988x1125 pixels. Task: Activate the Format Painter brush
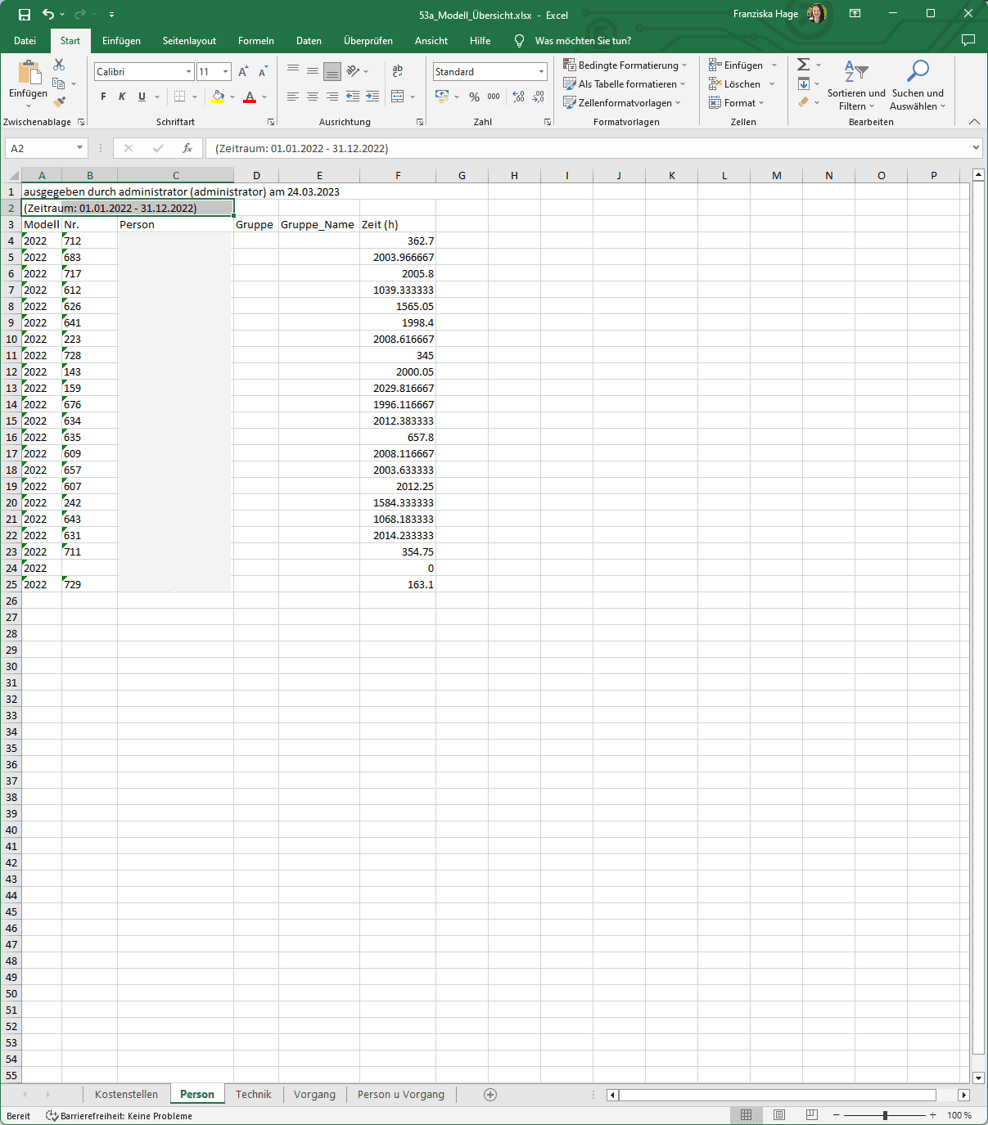[59, 102]
